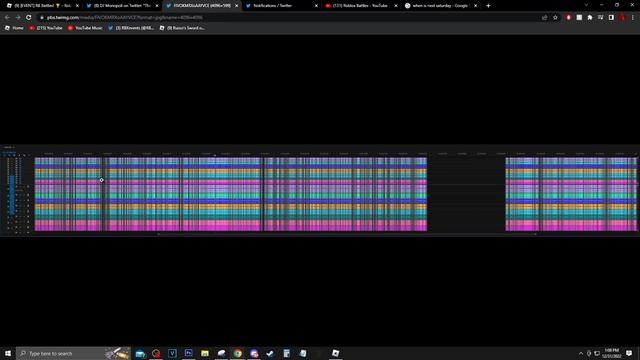Image resolution: width=640 pixels, height=360 pixels.
Task: Open the Vegas editor taskbar icon
Action: tap(172, 353)
